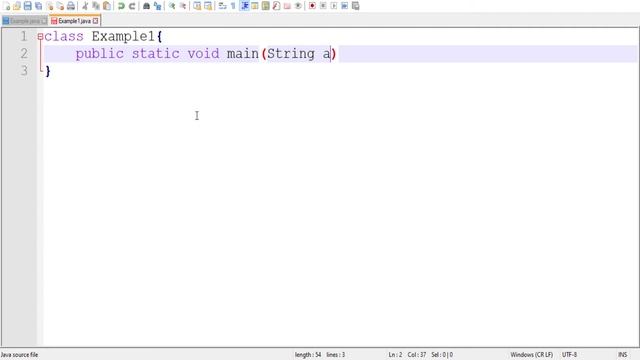Click 'Ln : 2' position in status bar
Image resolution: width=640 pixels, height=360 pixels.
[396, 355]
